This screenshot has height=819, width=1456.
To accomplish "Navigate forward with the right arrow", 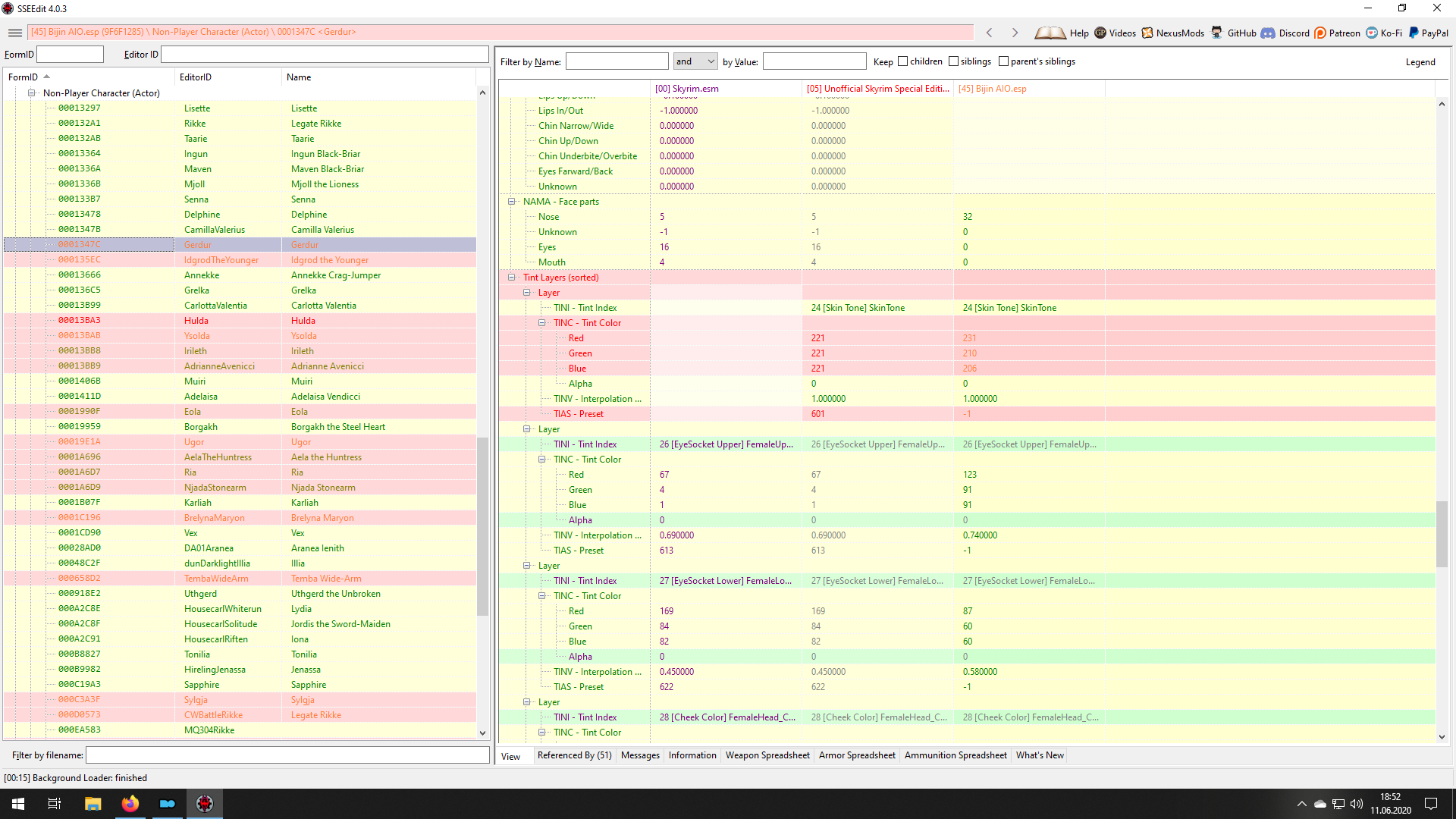I will coord(1015,33).
